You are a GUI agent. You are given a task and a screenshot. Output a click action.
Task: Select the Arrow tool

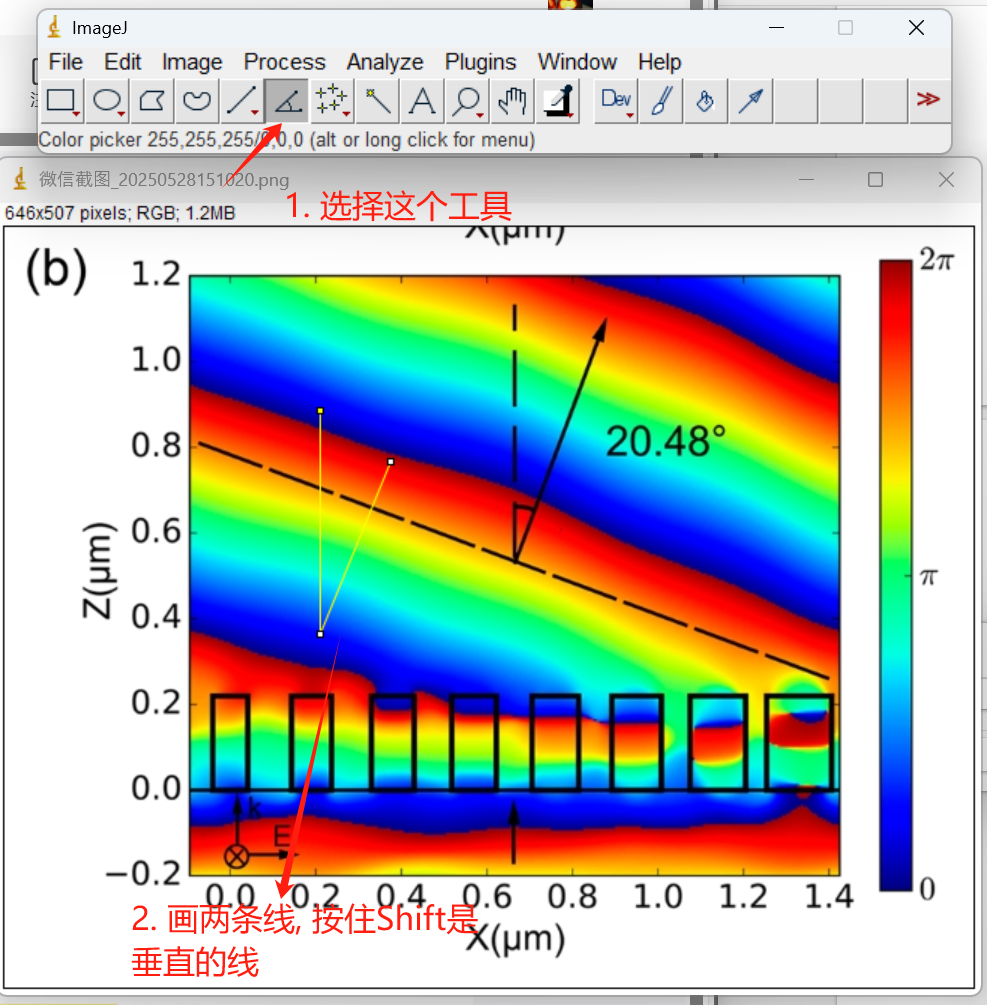[x=751, y=101]
